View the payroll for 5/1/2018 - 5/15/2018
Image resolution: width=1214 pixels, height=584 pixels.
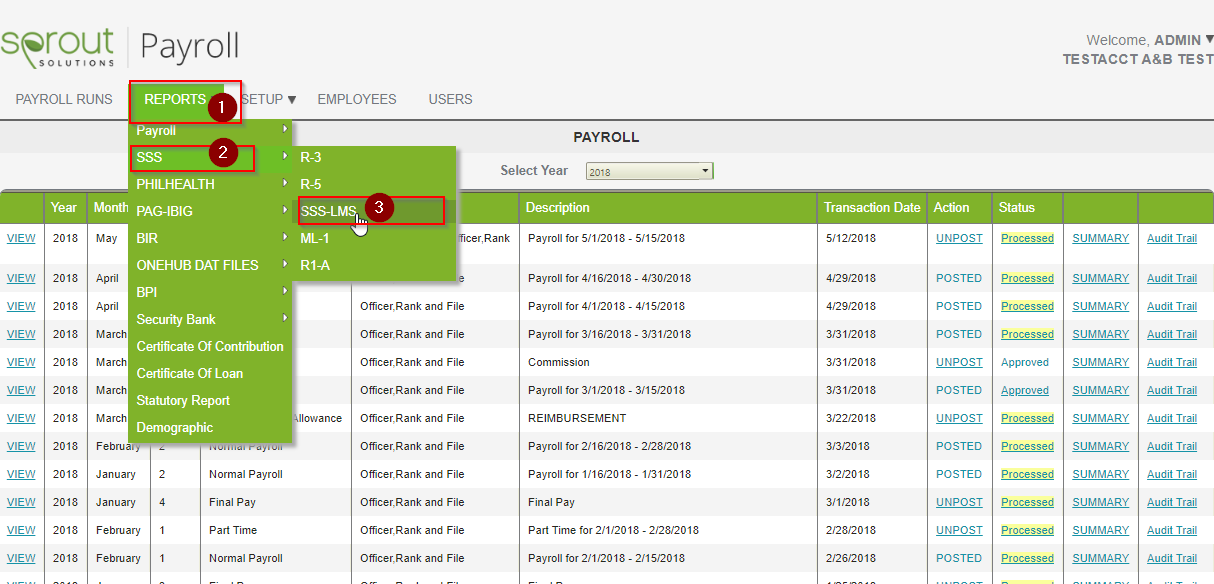coord(21,238)
